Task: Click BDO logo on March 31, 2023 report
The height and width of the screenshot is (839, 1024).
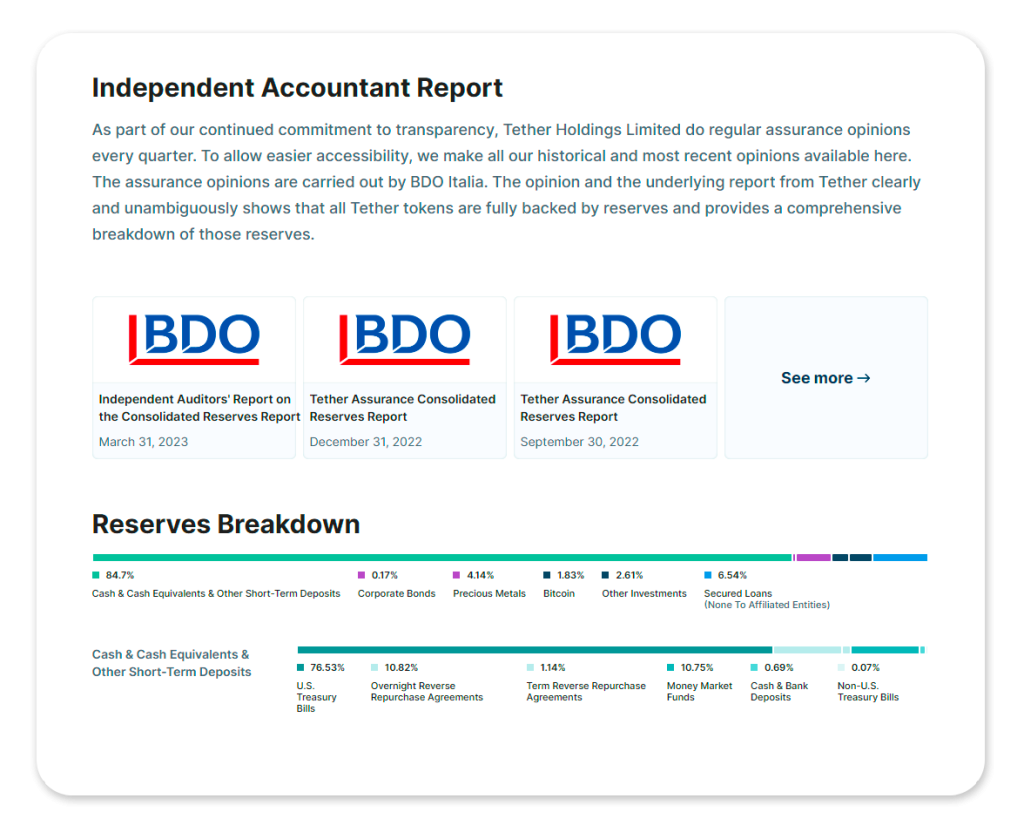Action: [194, 339]
